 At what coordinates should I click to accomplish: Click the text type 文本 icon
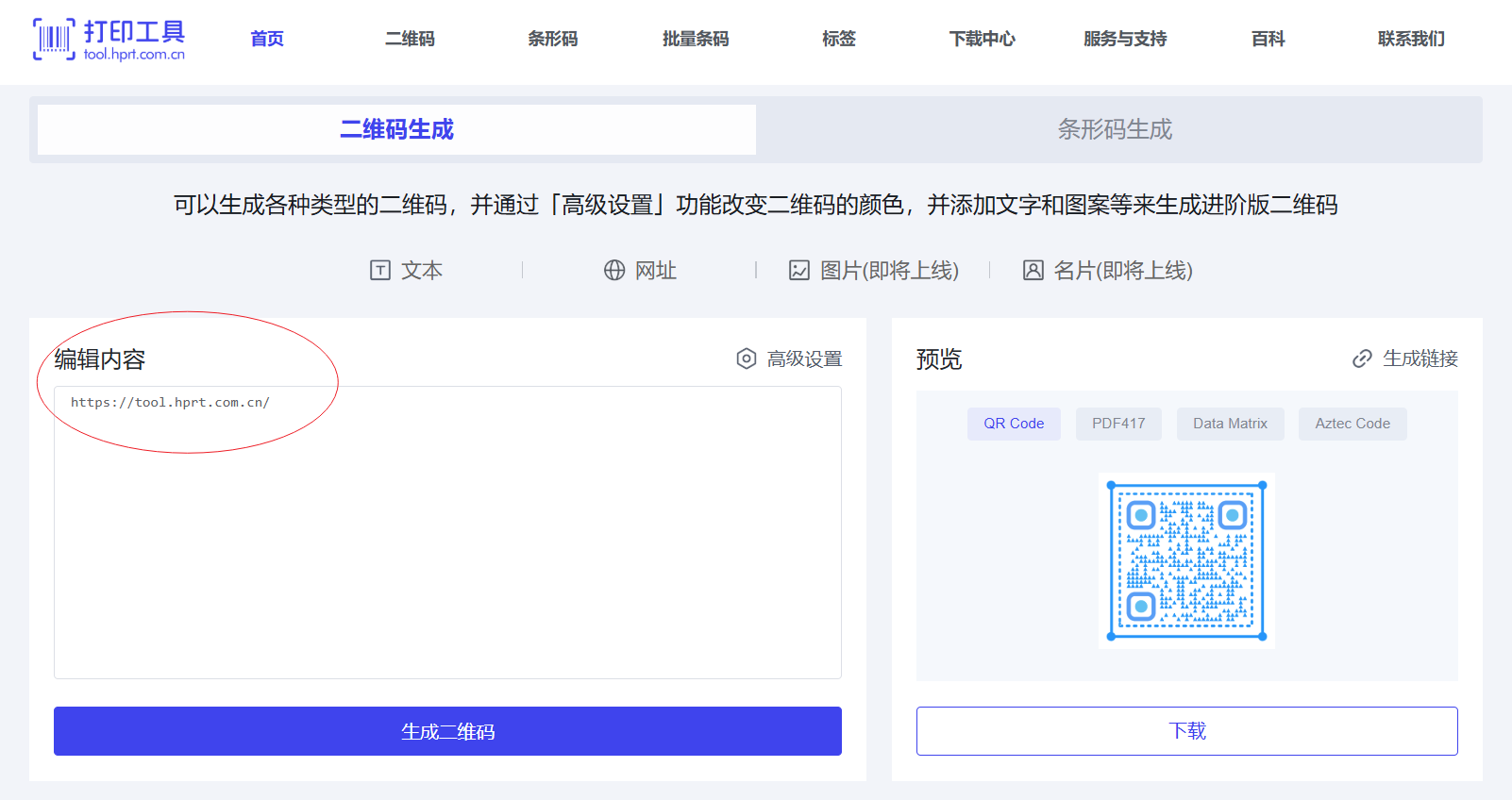pos(380,271)
